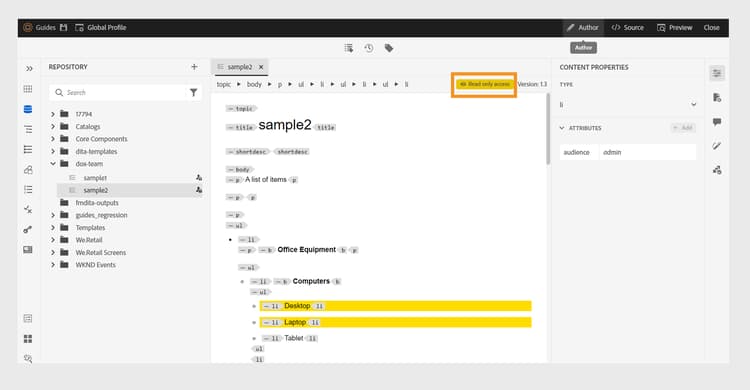
Task: Open version history clock icon
Action: pos(369,48)
